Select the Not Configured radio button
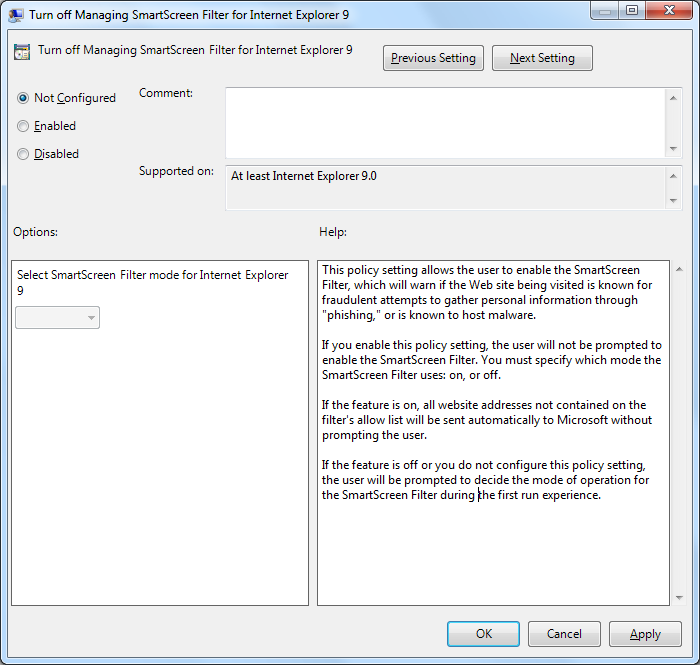Image resolution: width=700 pixels, height=665 pixels. 23,98
